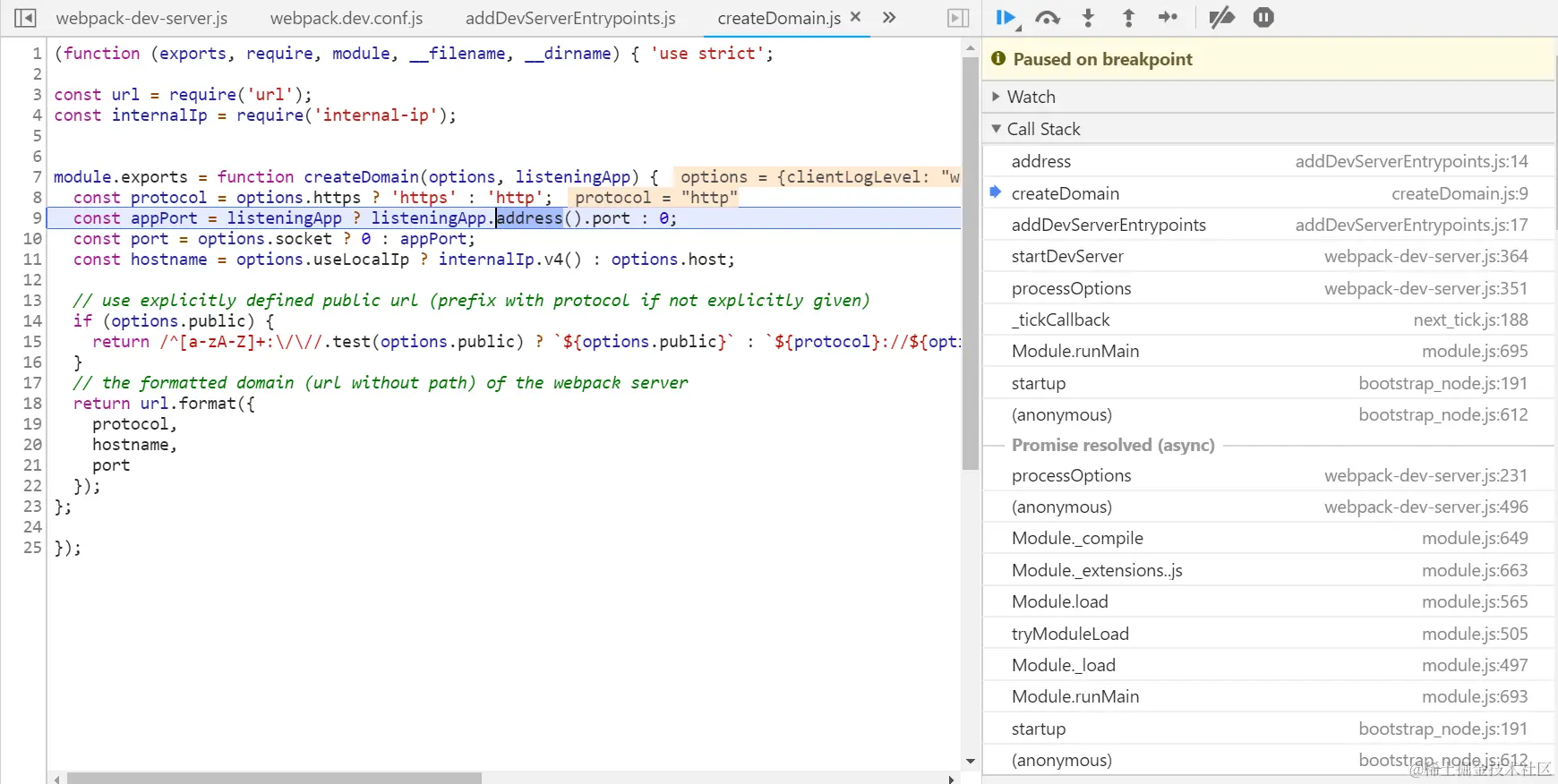The height and width of the screenshot is (784, 1558).
Task: Click the highlighted 'address' word on line 9
Action: click(x=529, y=217)
